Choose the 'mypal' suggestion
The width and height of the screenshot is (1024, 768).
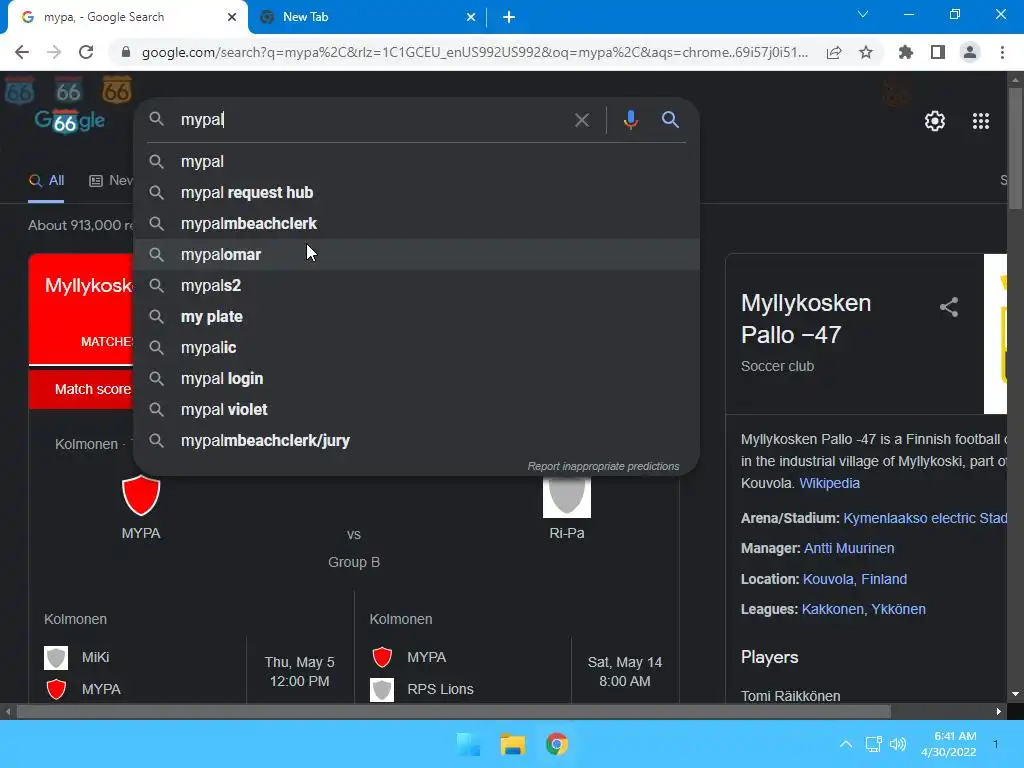tap(416, 161)
